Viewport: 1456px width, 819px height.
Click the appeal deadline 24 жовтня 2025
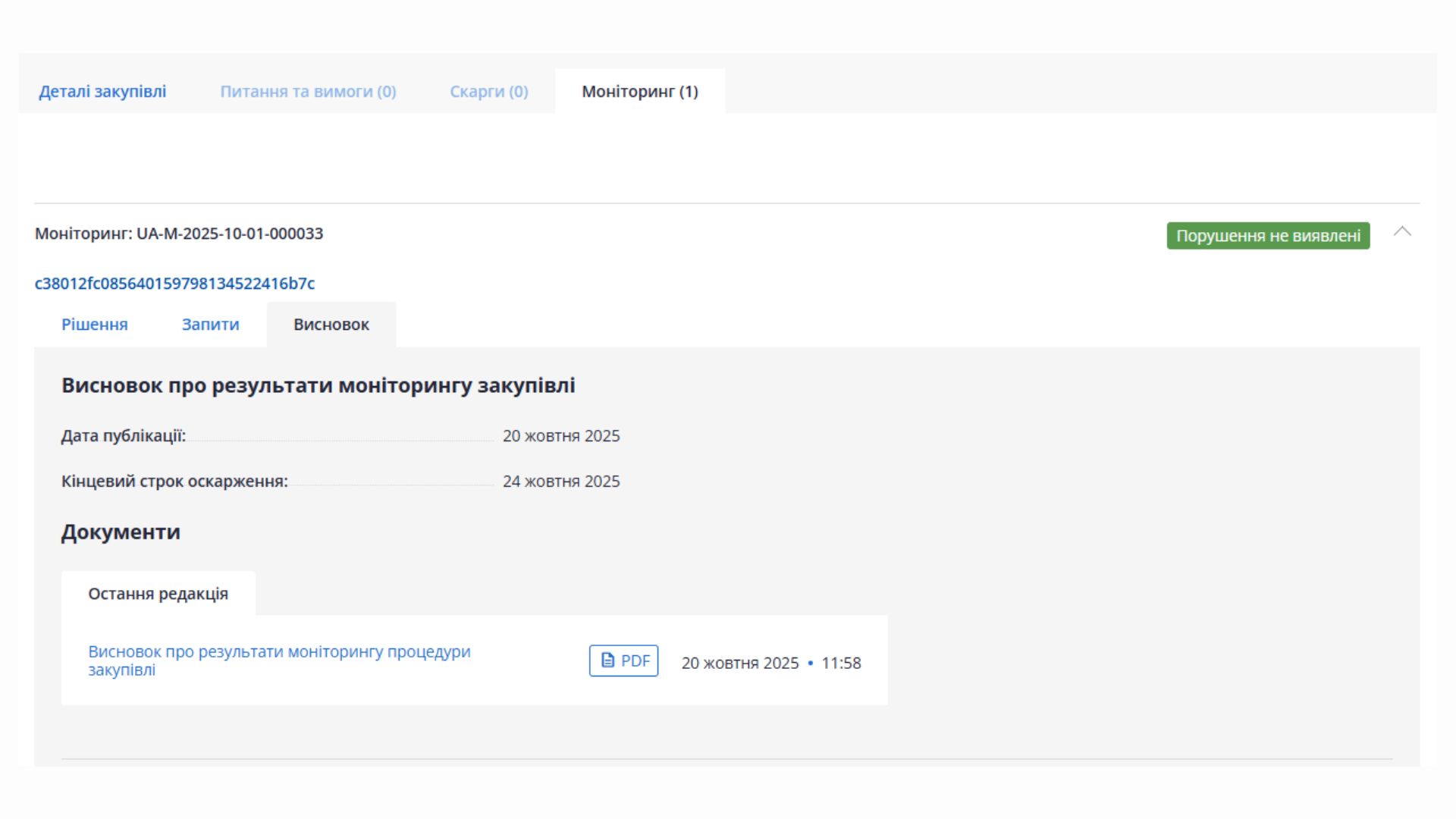pyautogui.click(x=561, y=482)
